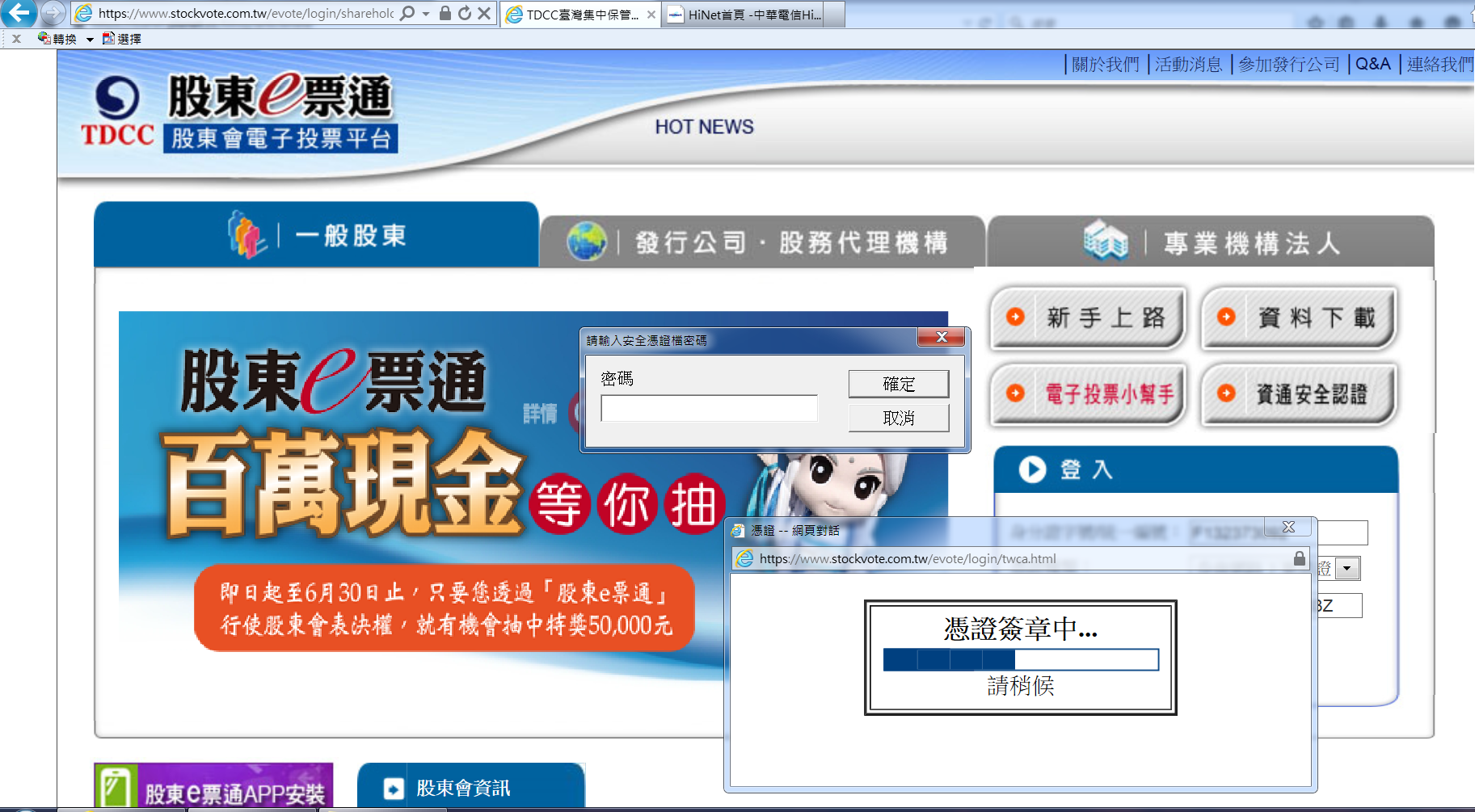Click the password field in the certificate dialog
This screenshot has height=812, width=1475.
pos(709,408)
